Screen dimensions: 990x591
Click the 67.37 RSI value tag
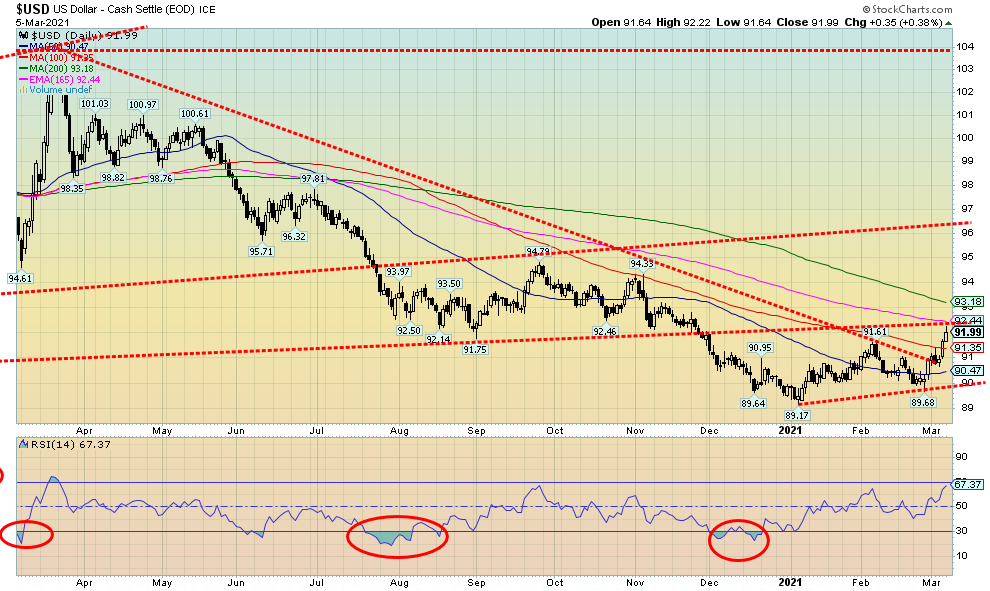[967, 484]
